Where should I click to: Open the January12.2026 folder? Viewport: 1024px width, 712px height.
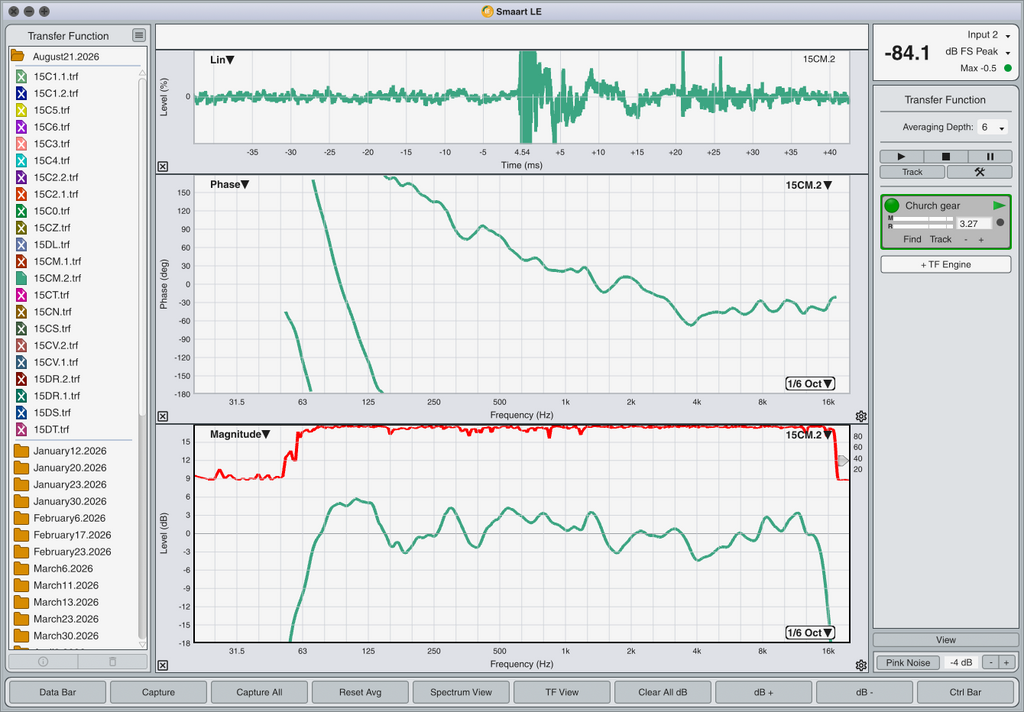click(x=69, y=451)
